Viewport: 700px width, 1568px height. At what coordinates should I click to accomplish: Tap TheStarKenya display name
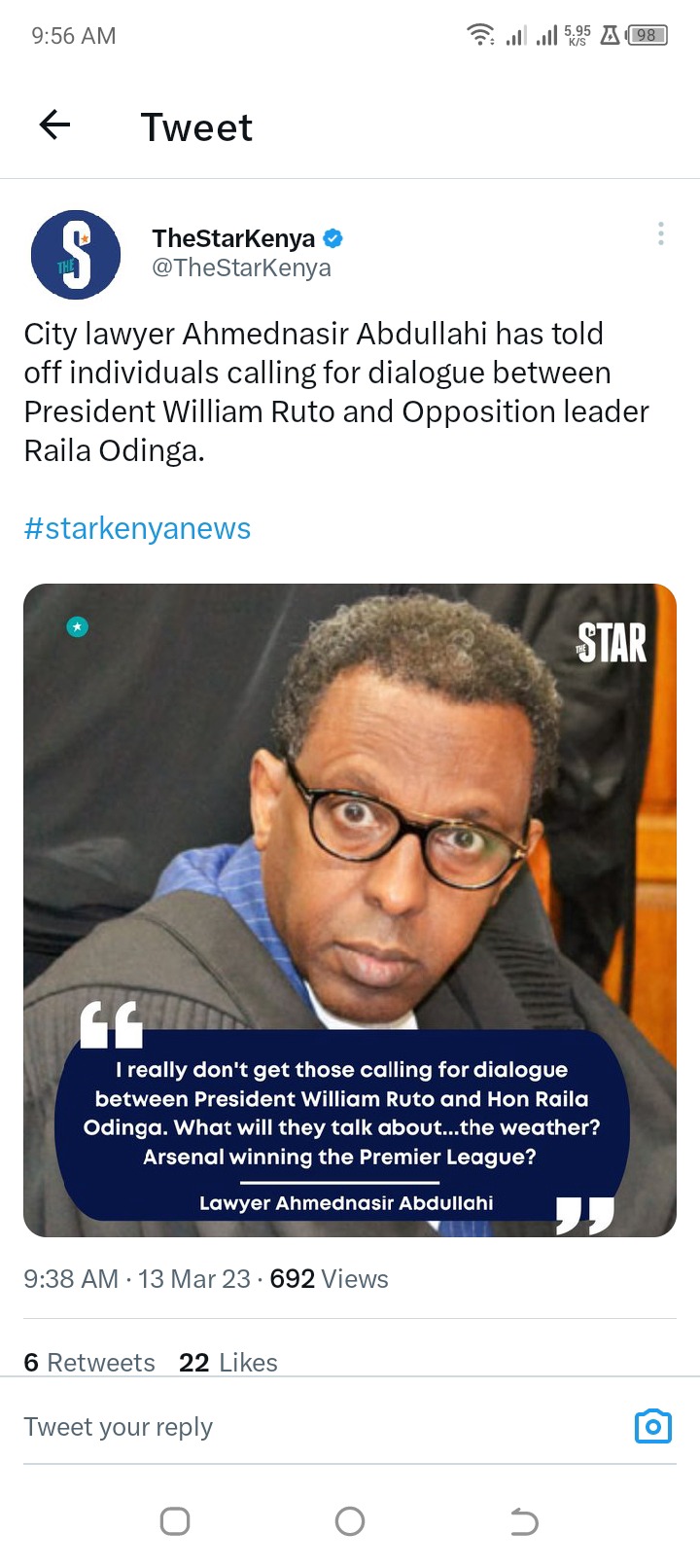tap(233, 238)
